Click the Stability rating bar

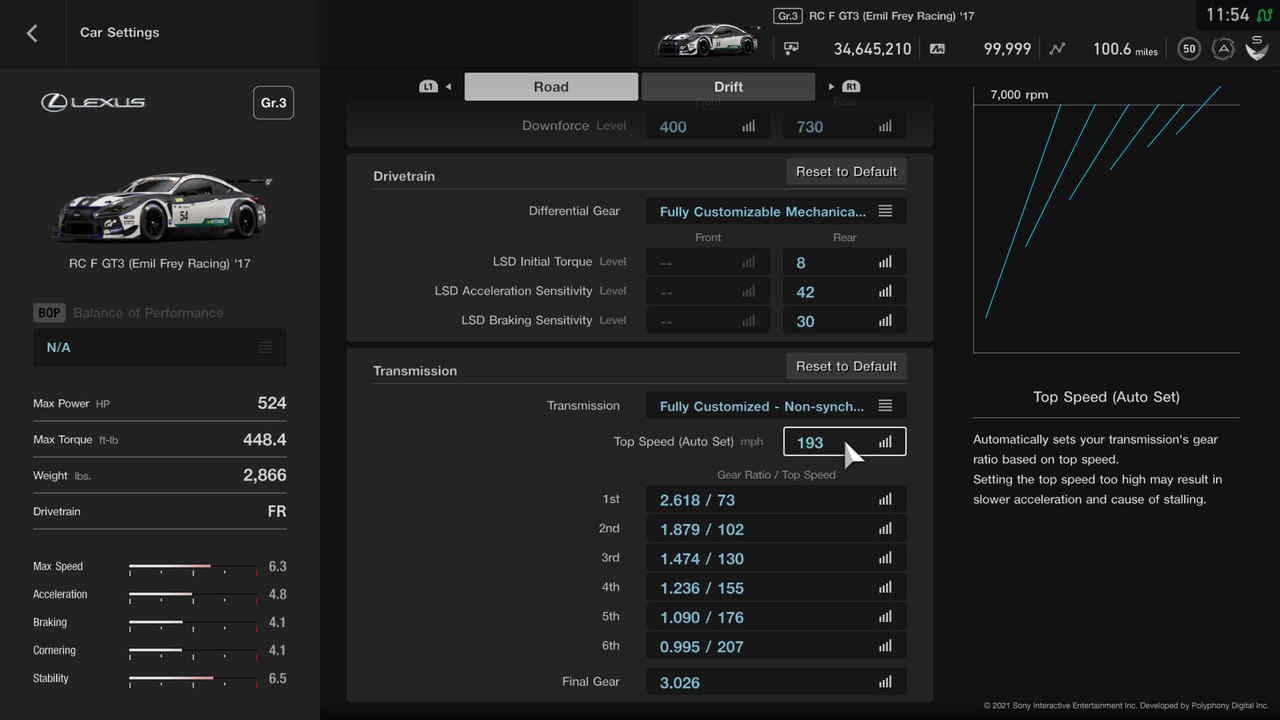(x=193, y=679)
